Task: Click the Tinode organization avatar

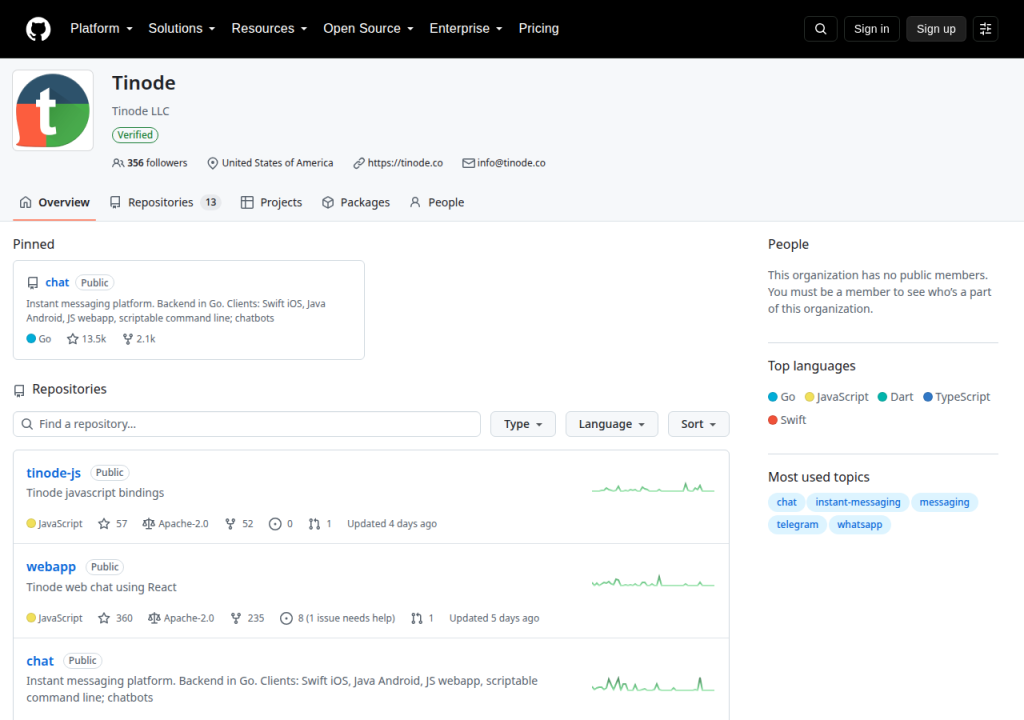Action: coord(53,110)
